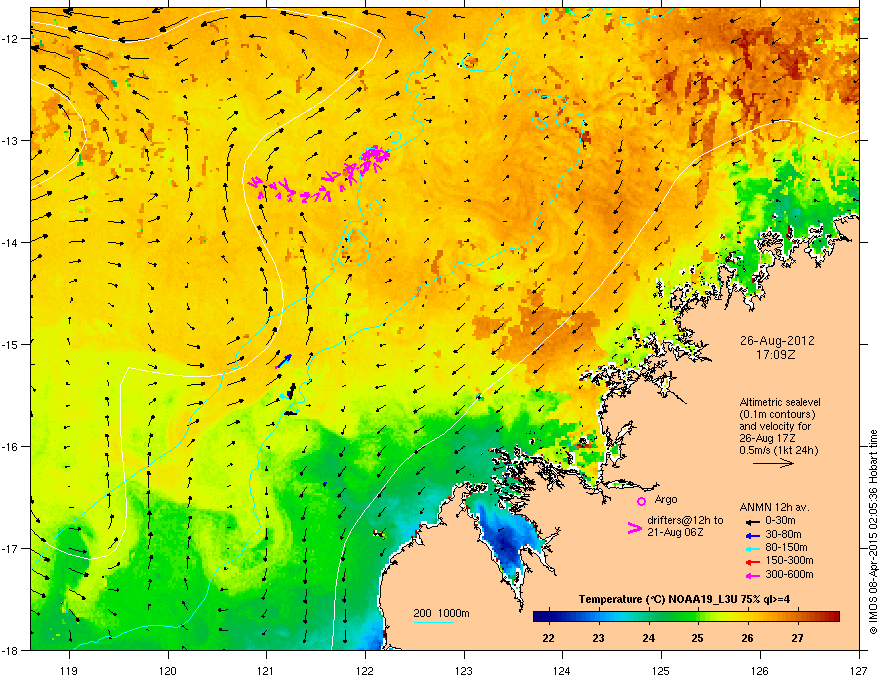
Task: Click the longitude axis label 119
Action: [69, 670]
